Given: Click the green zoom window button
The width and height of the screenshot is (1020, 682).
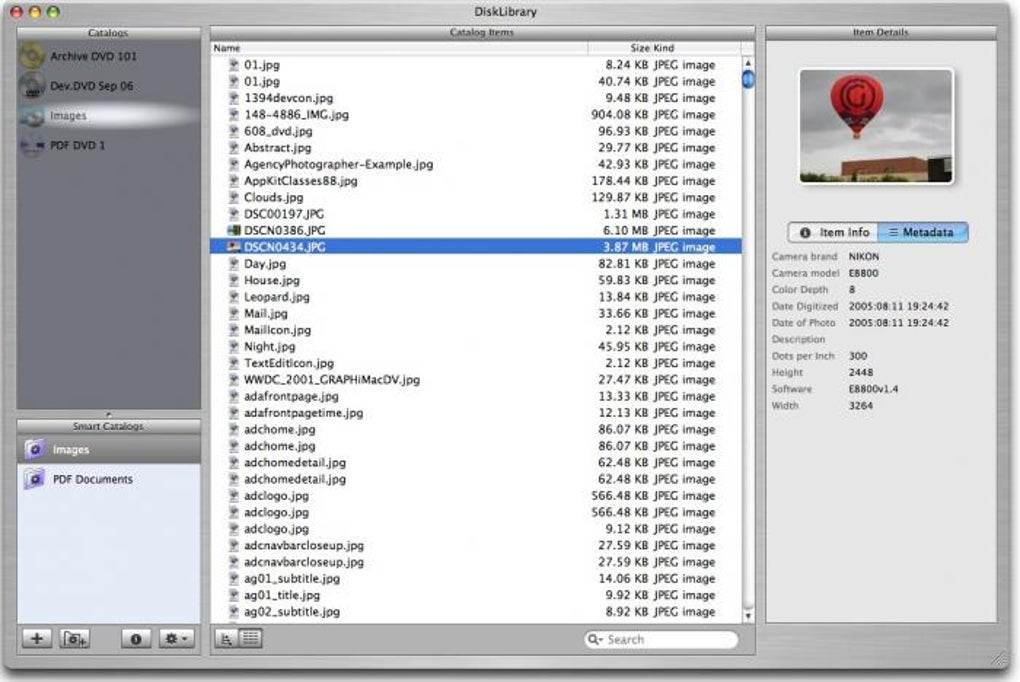Looking at the screenshot, I should (53, 12).
